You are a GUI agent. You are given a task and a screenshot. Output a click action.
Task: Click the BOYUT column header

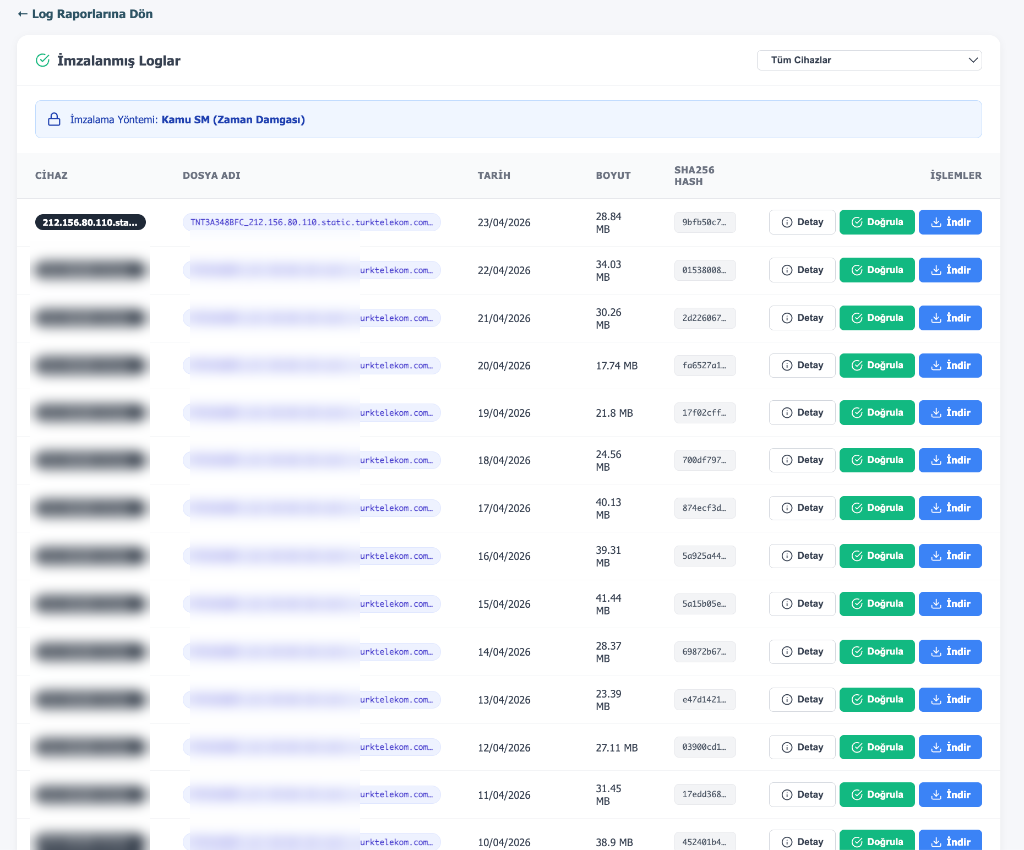coord(613,176)
